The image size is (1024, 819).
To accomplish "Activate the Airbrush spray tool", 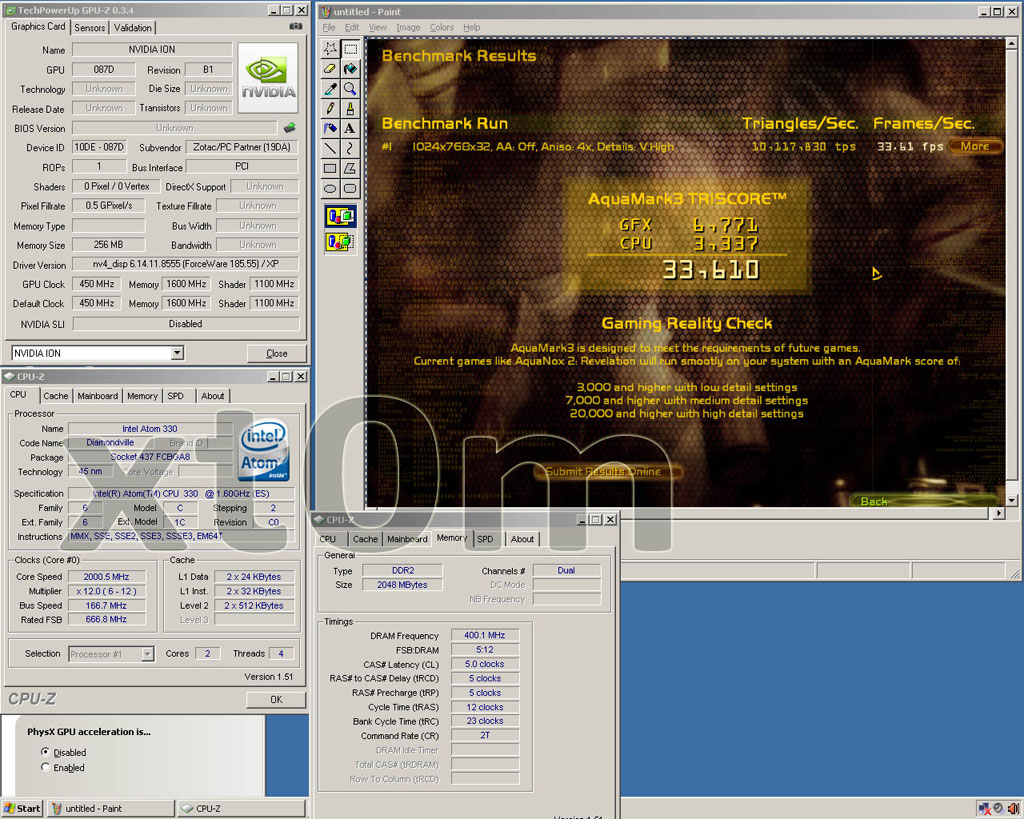I will (x=330, y=129).
